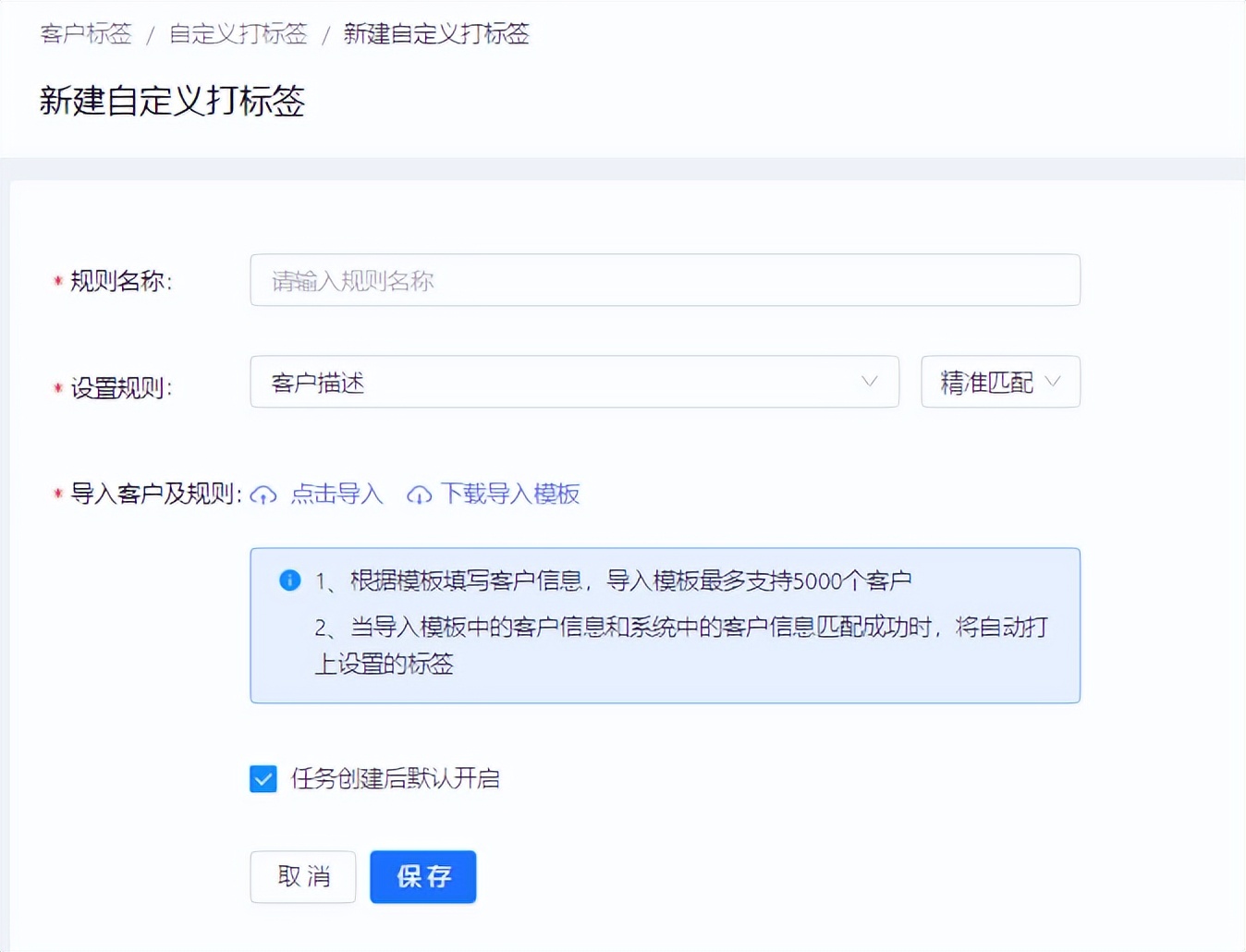Navigate to 客户标签 in the breadcrumb
The image size is (1246, 952).
tap(86, 33)
